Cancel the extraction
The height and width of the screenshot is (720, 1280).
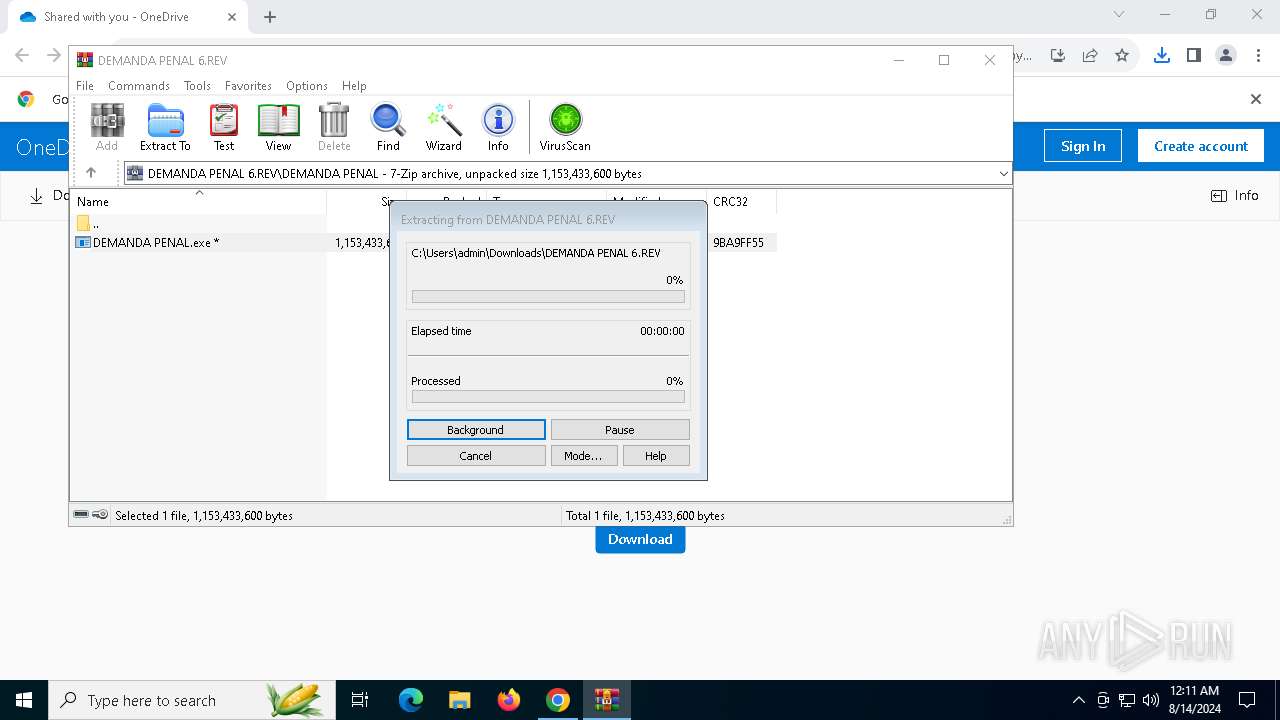coord(476,456)
